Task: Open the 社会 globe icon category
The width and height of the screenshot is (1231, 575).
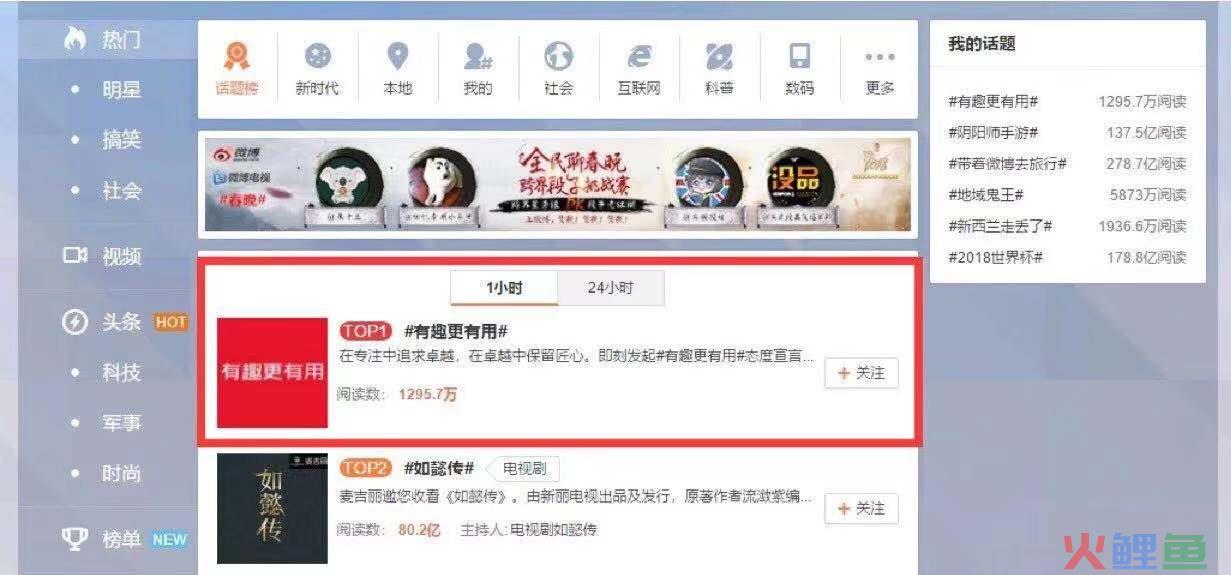Action: point(558,69)
